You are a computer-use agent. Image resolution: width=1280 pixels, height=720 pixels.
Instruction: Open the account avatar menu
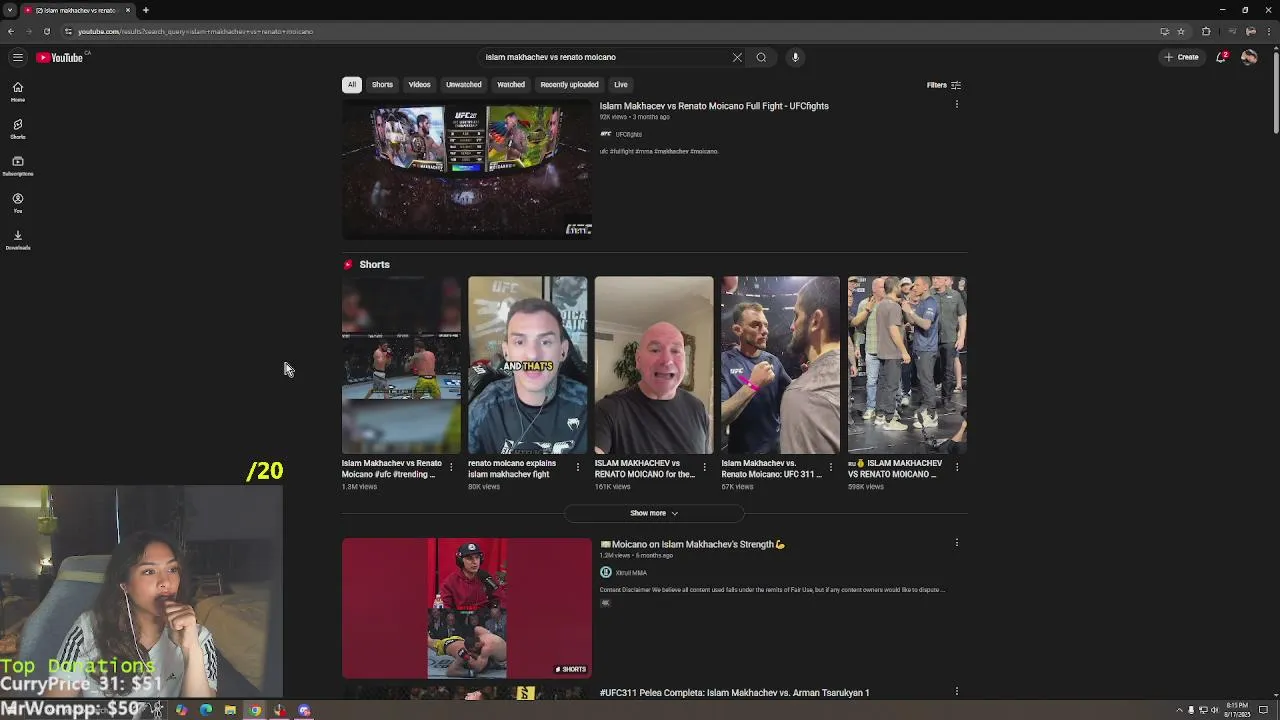1249,57
